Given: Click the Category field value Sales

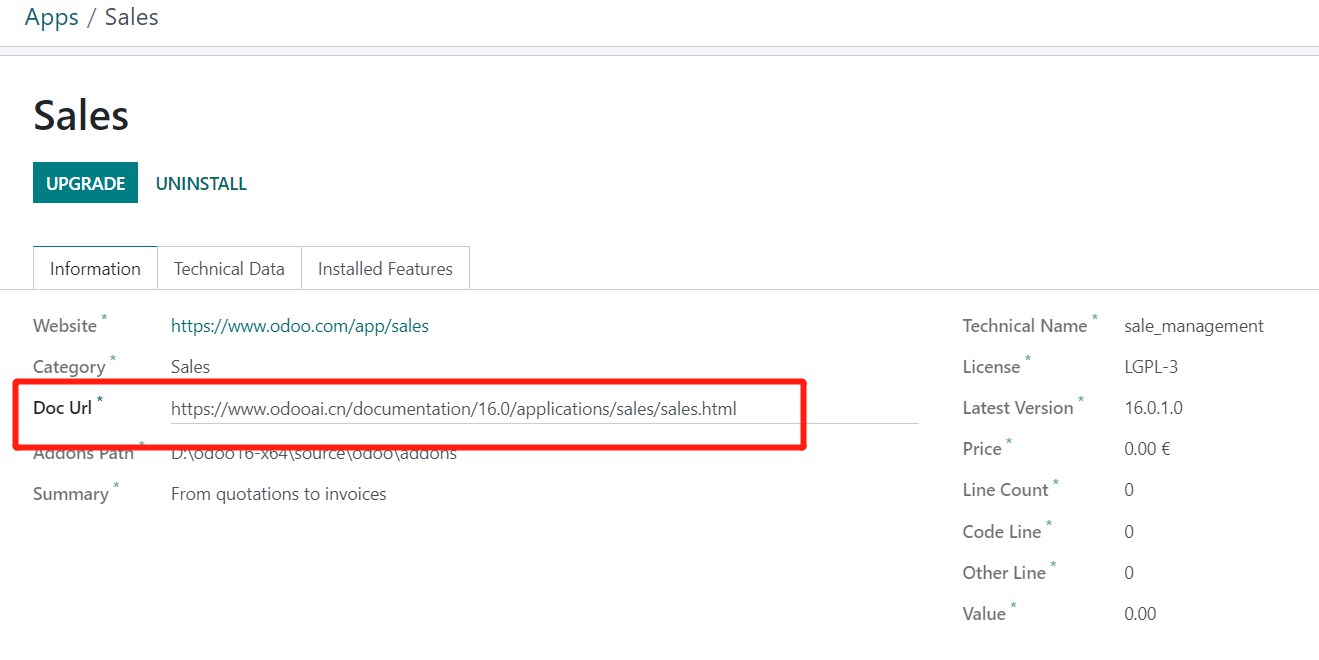Looking at the screenshot, I should coord(190,367).
